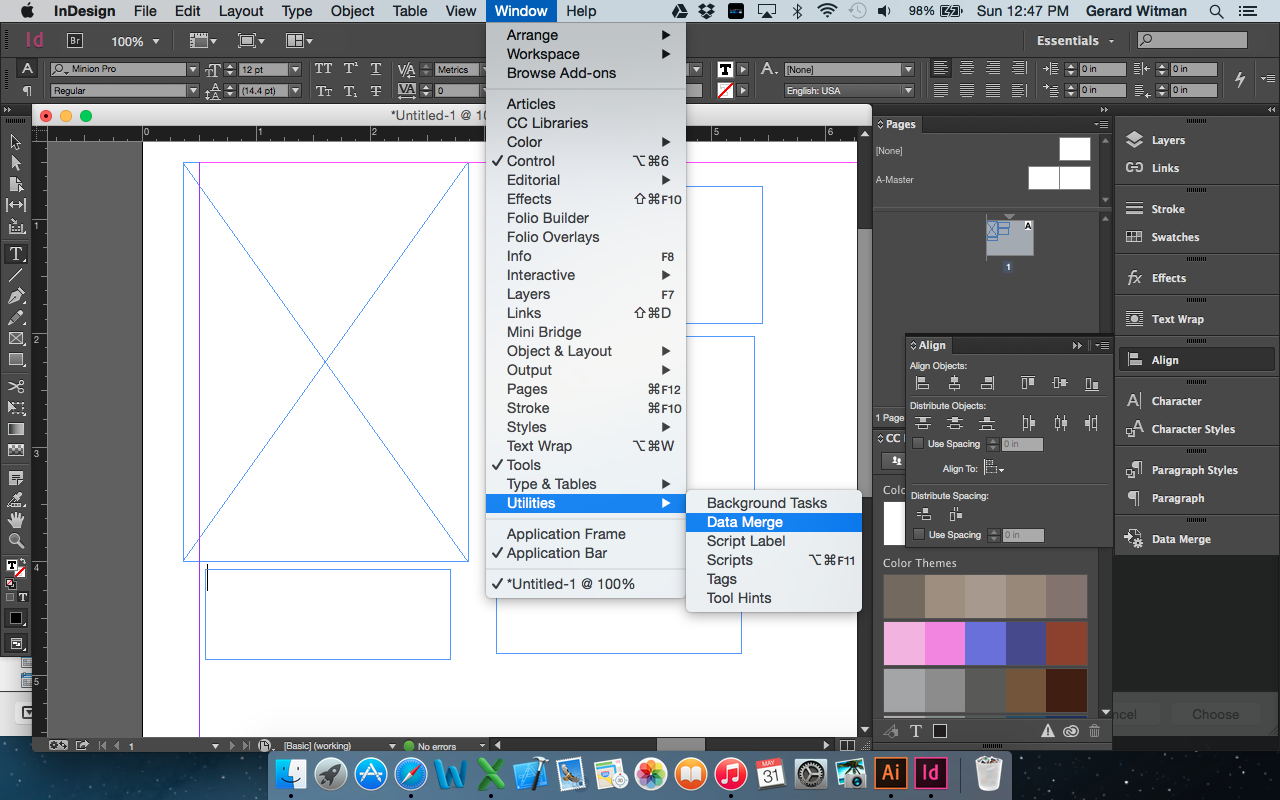Select the Type tool
This screenshot has height=800, width=1280.
click(16, 254)
